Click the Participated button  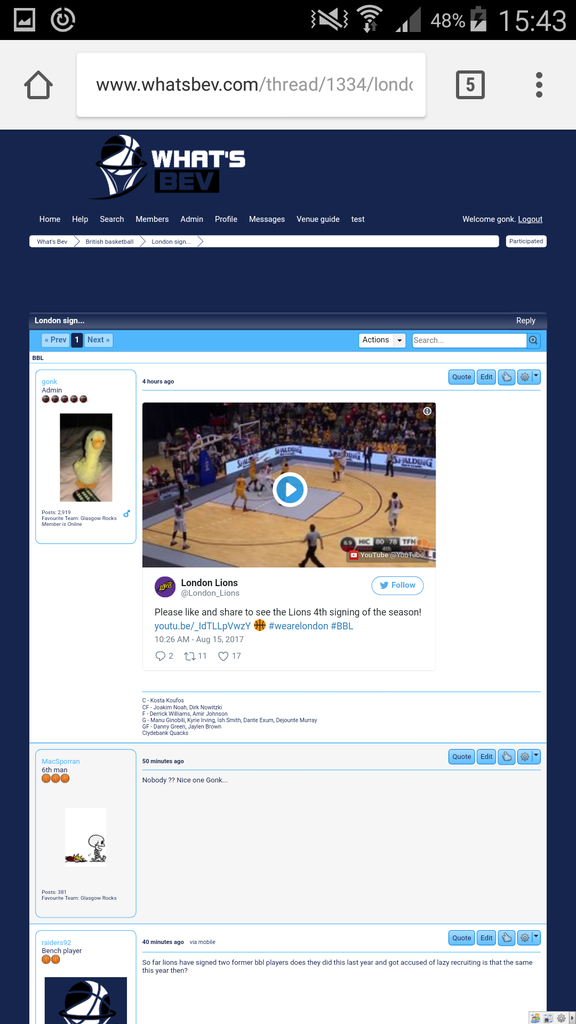(526, 241)
